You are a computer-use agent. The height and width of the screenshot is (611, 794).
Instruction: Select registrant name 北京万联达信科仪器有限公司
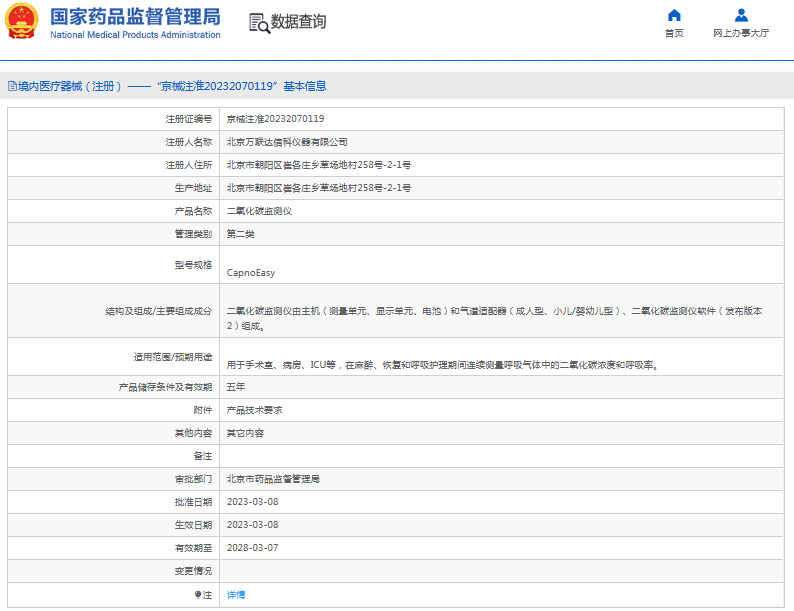287,142
